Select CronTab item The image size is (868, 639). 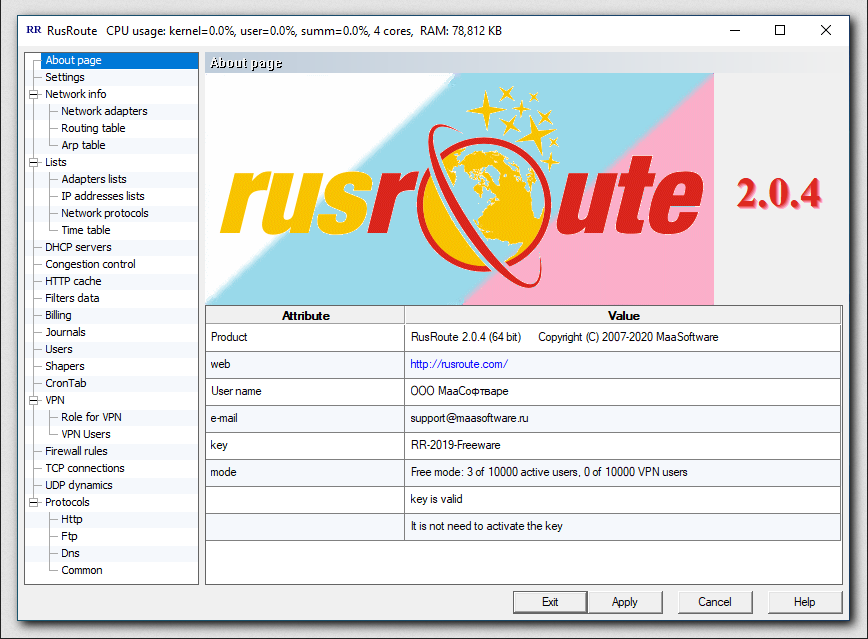(66, 384)
